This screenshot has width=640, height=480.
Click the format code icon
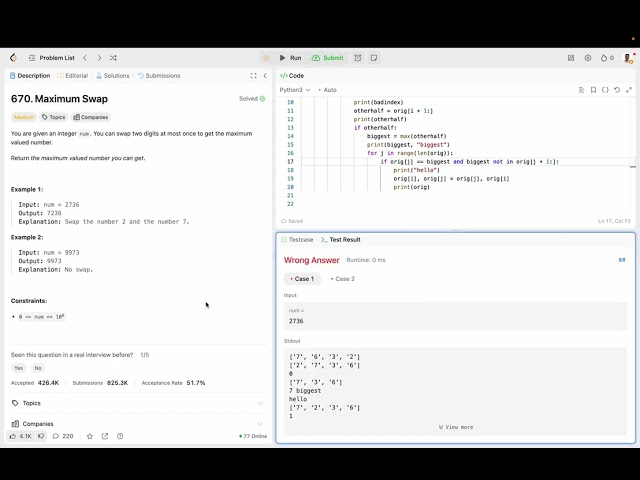pyautogui.click(x=581, y=90)
